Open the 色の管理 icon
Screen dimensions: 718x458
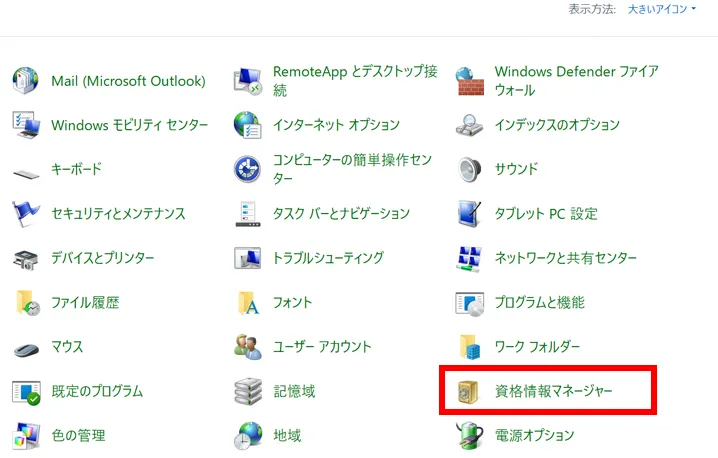pos(25,436)
